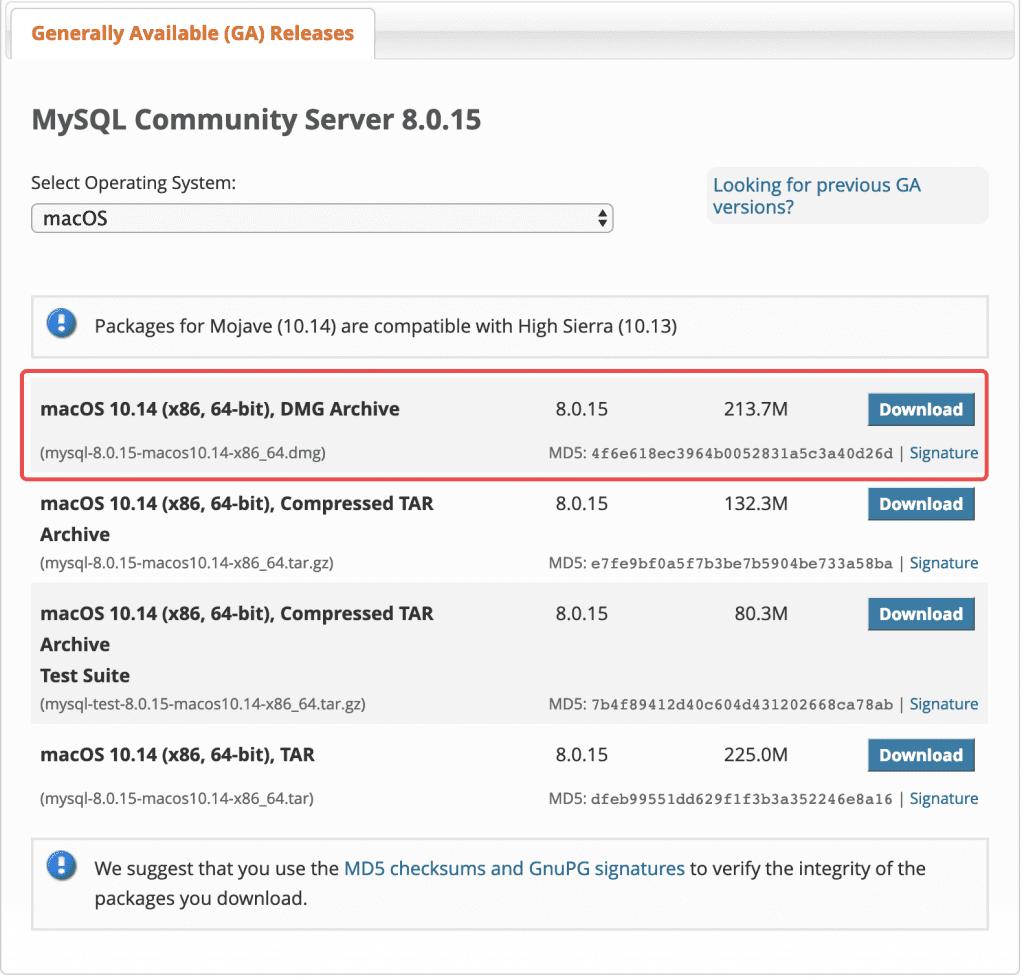Click Looking for previous GA versions link
1024x980 pixels.
tap(816, 196)
